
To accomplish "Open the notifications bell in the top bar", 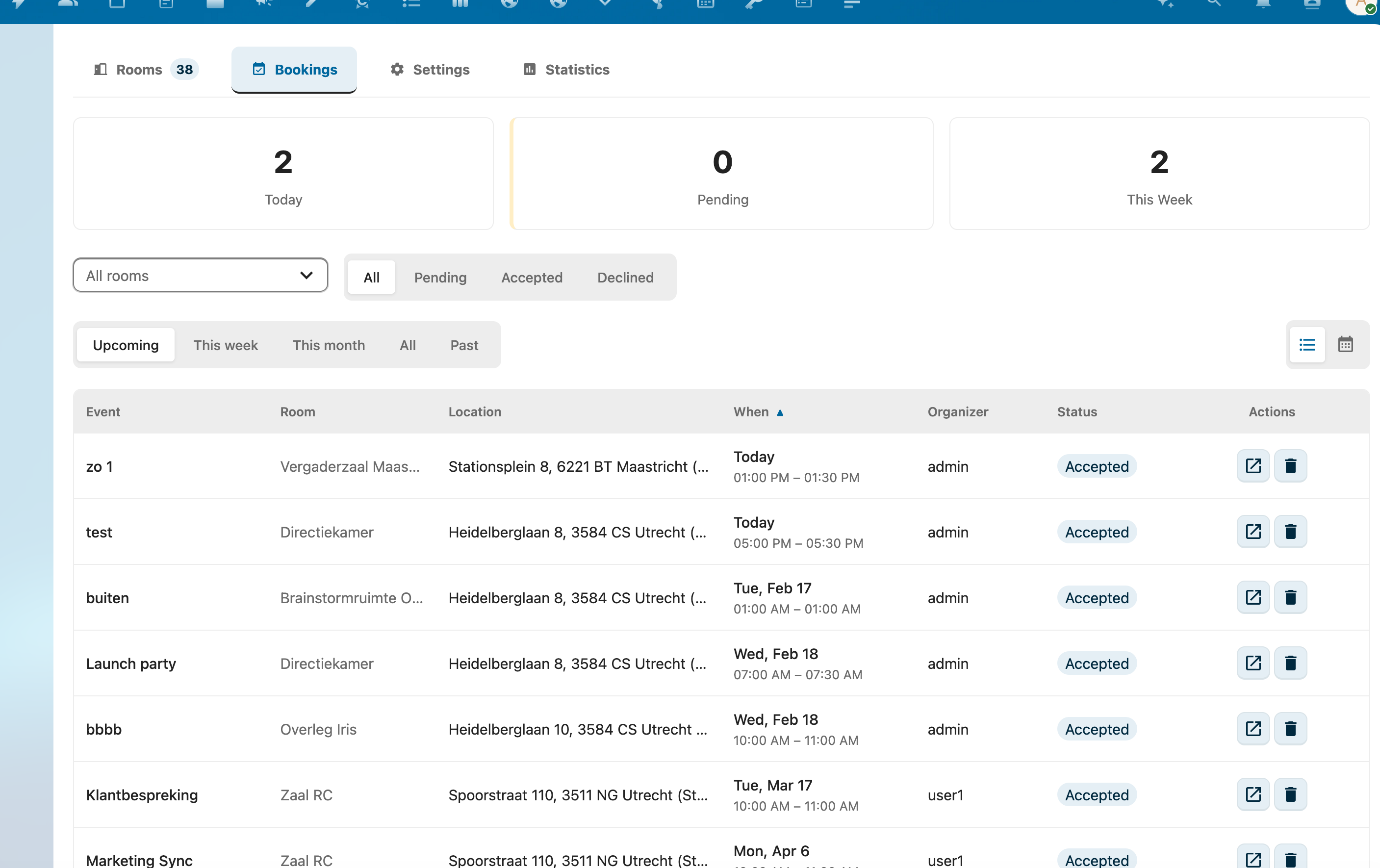I will pos(1261,4).
